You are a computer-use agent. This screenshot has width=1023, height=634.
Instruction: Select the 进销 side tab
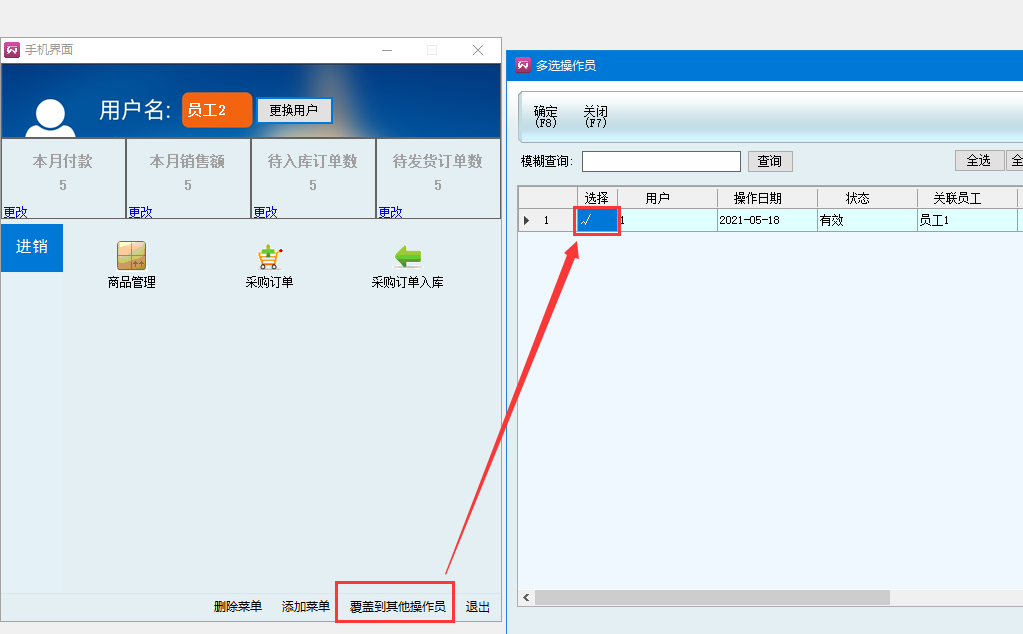[32, 247]
